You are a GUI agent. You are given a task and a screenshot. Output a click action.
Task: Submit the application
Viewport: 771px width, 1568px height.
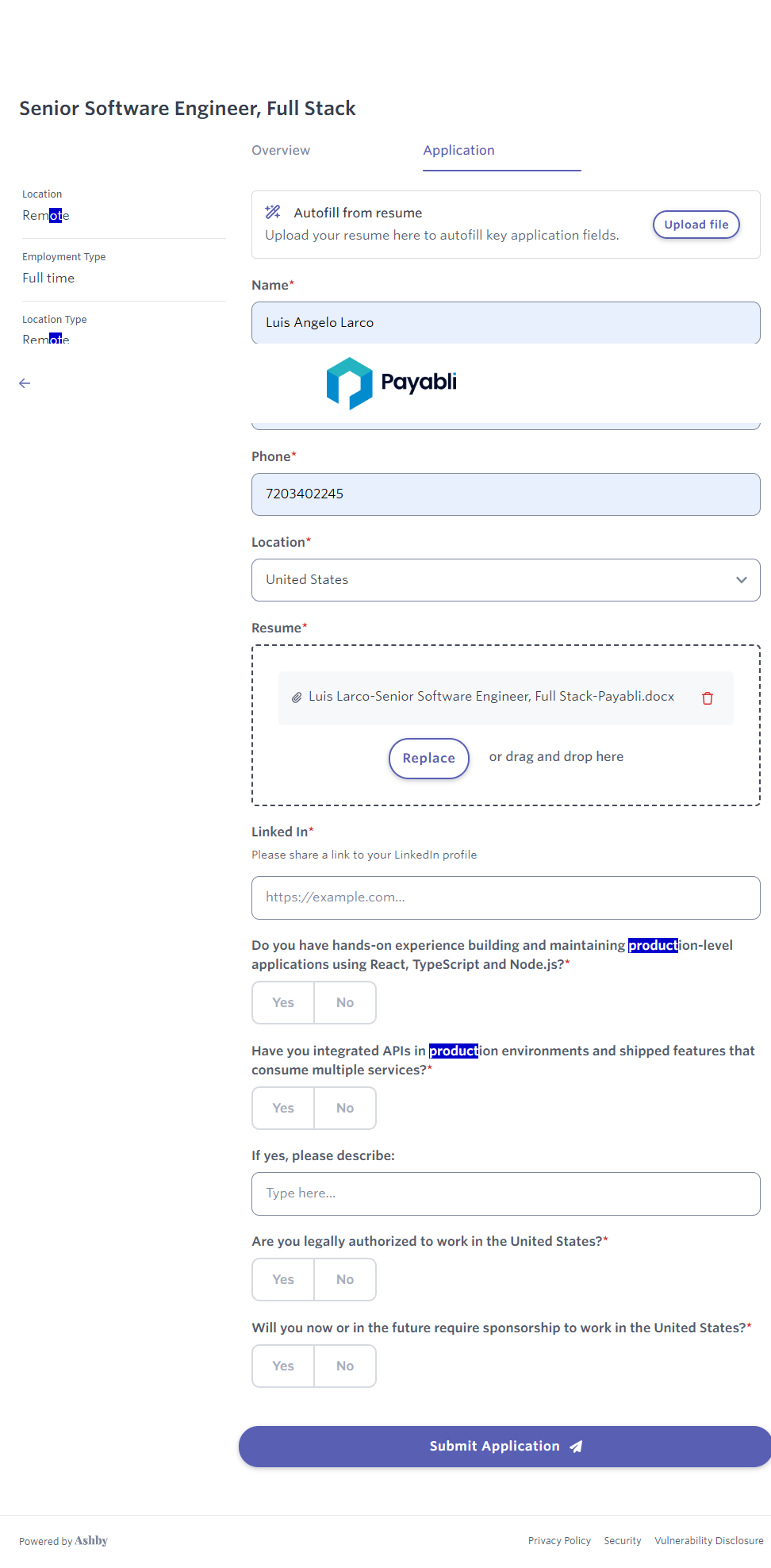coord(504,1447)
